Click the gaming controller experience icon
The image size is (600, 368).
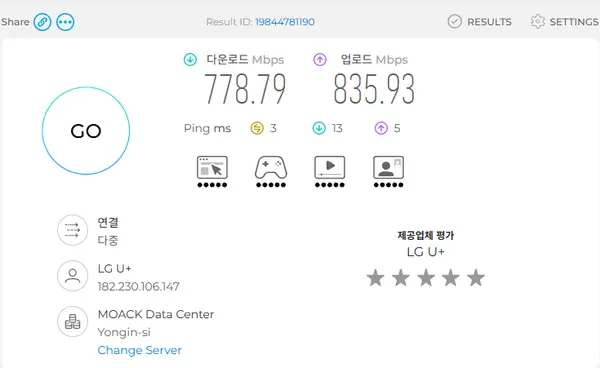pos(271,168)
